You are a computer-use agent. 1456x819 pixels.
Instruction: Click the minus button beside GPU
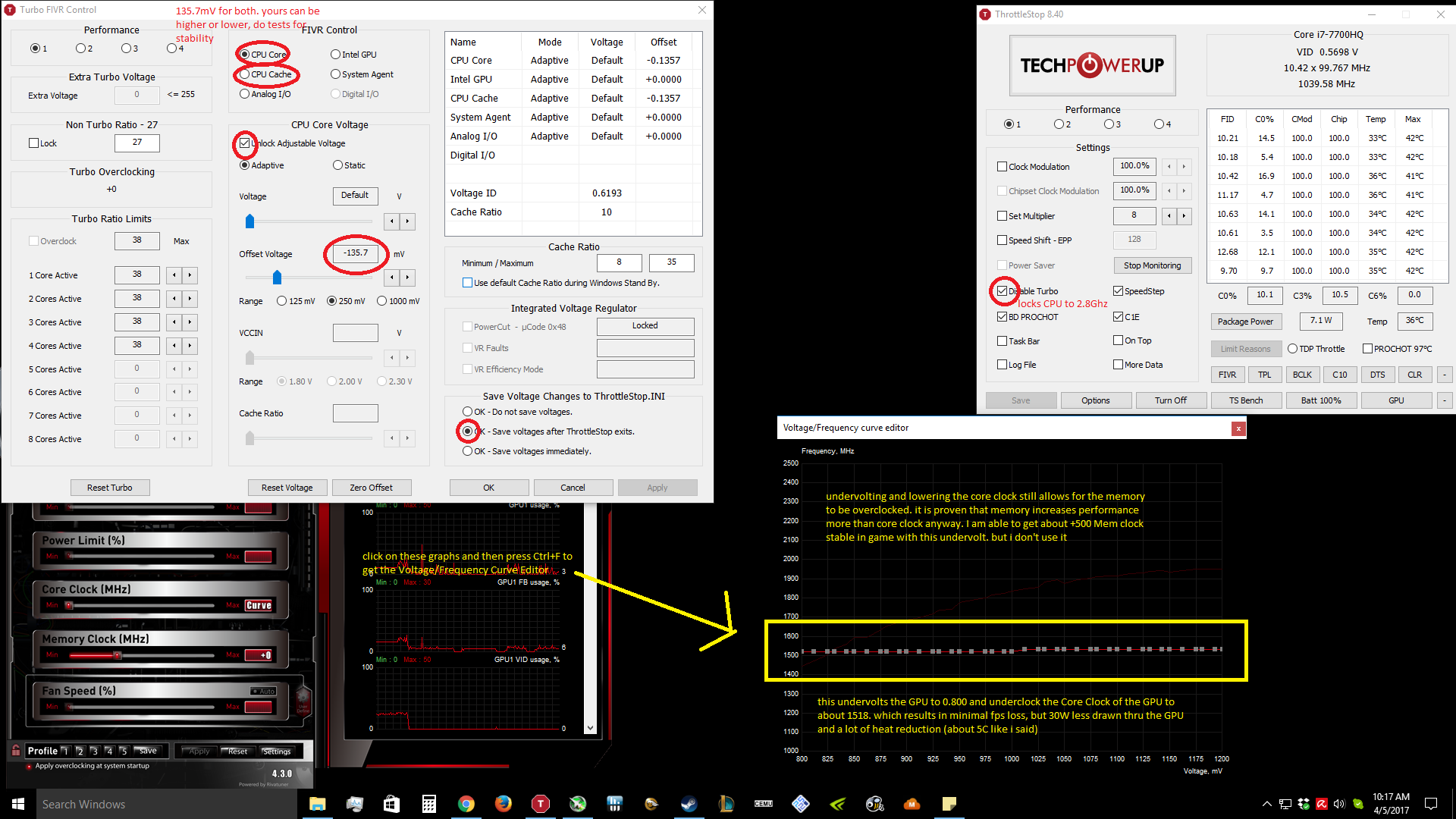1445,400
